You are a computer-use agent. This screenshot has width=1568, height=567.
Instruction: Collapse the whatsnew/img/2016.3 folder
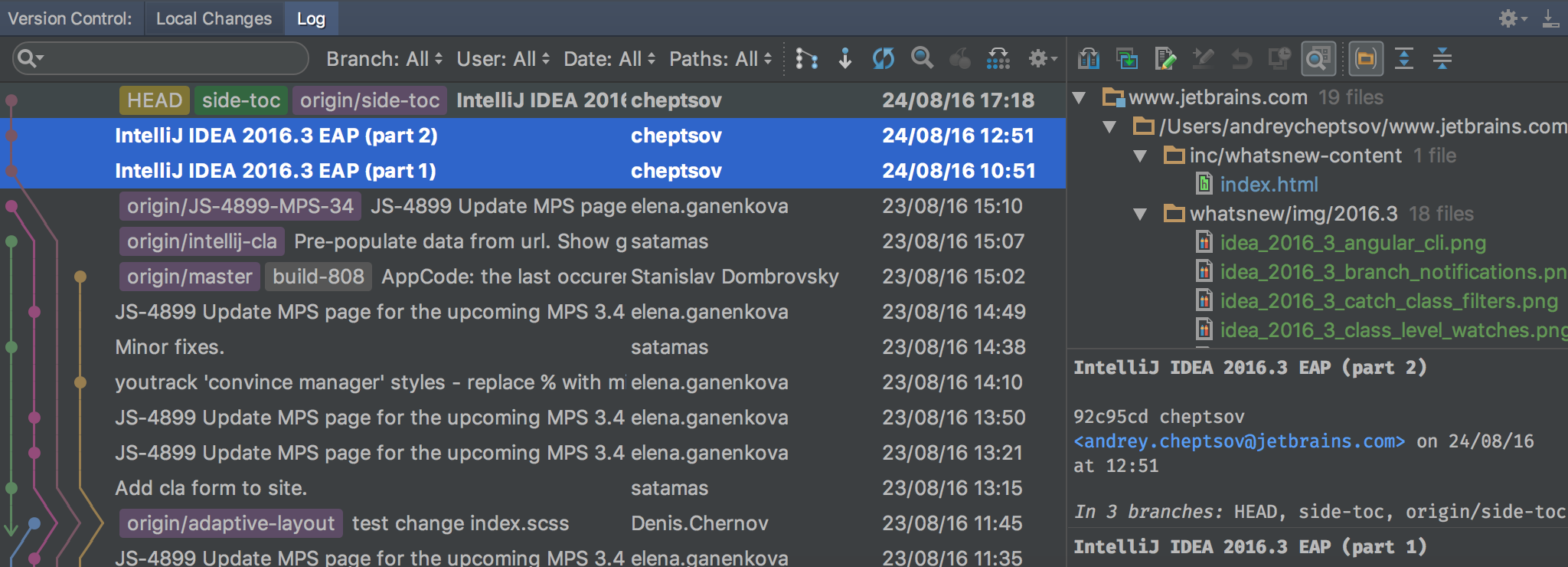click(1140, 215)
